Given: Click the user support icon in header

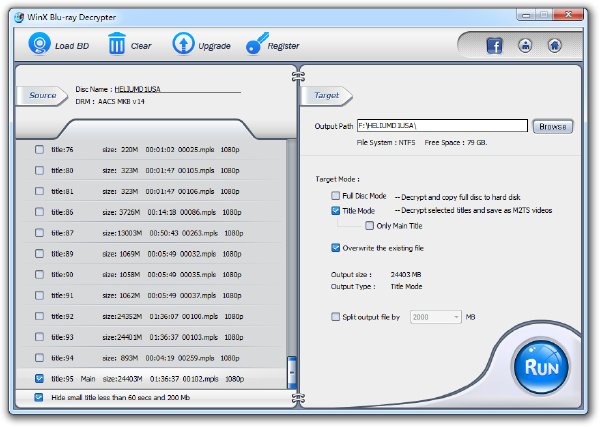Looking at the screenshot, I should [525, 46].
